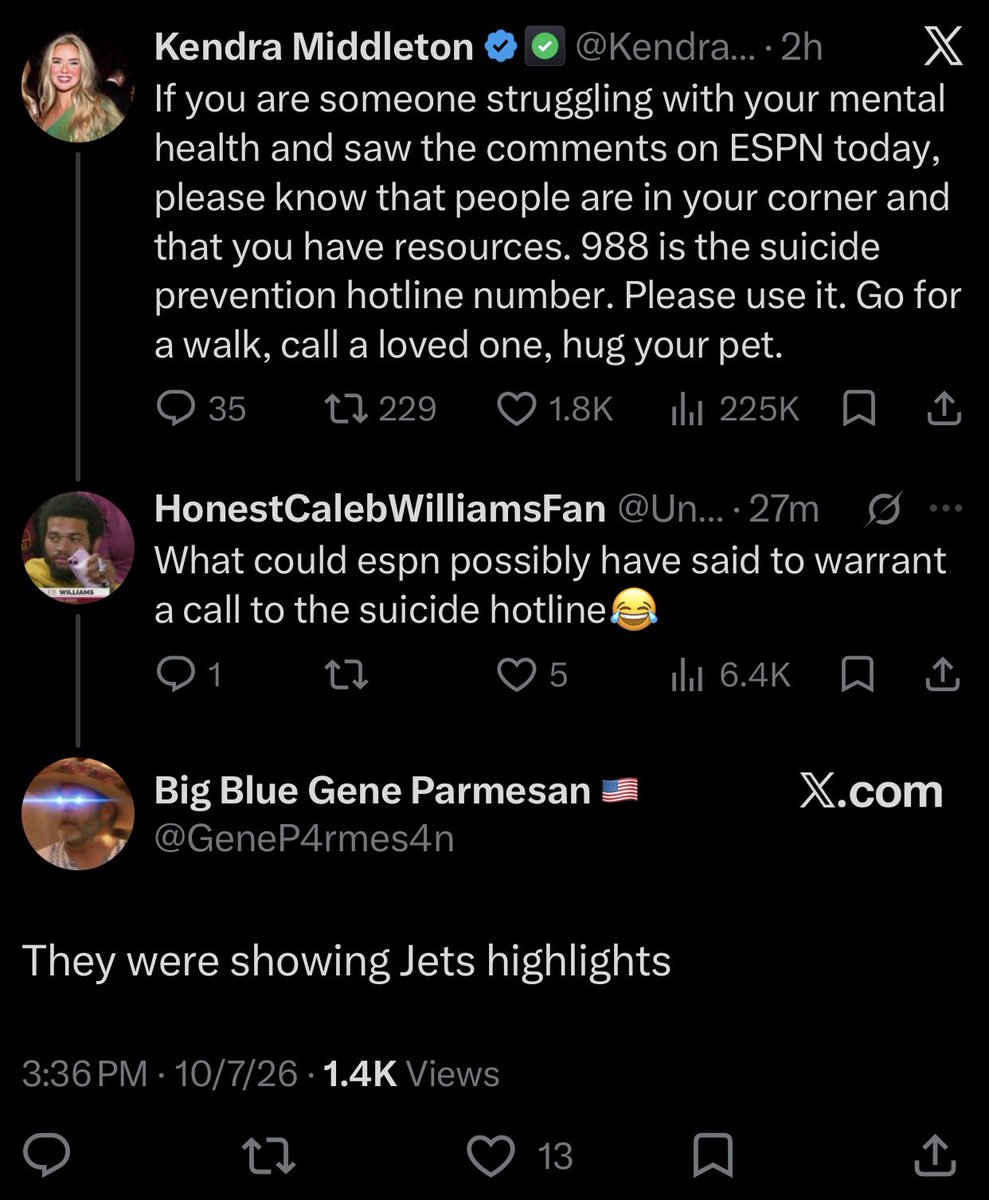Screen dimensions: 989x1200
Task: Share Kendra Middleton's post
Action: pos(945,408)
